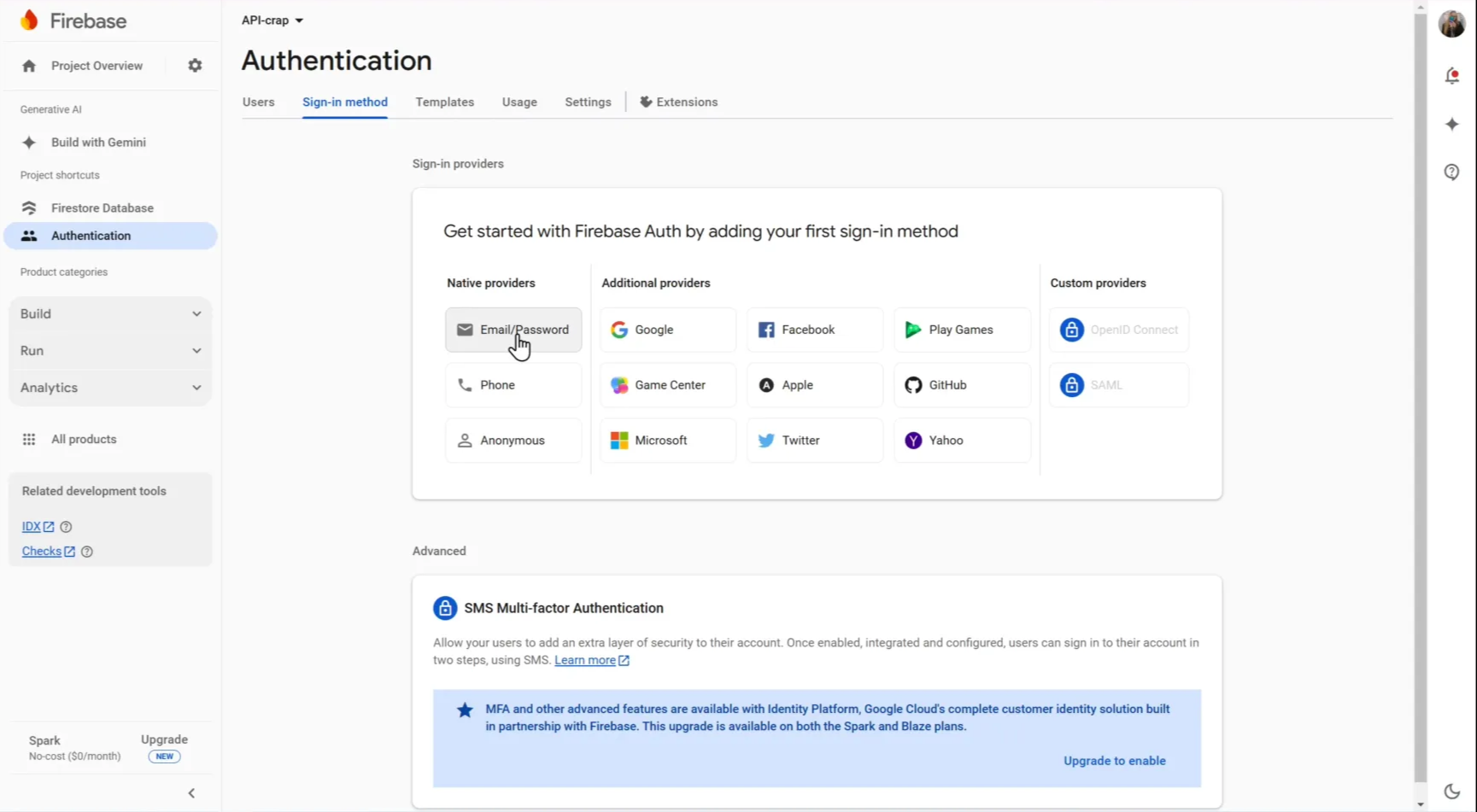Image resolution: width=1477 pixels, height=812 pixels.
Task: Choose the Game Center provider
Action: [668, 385]
